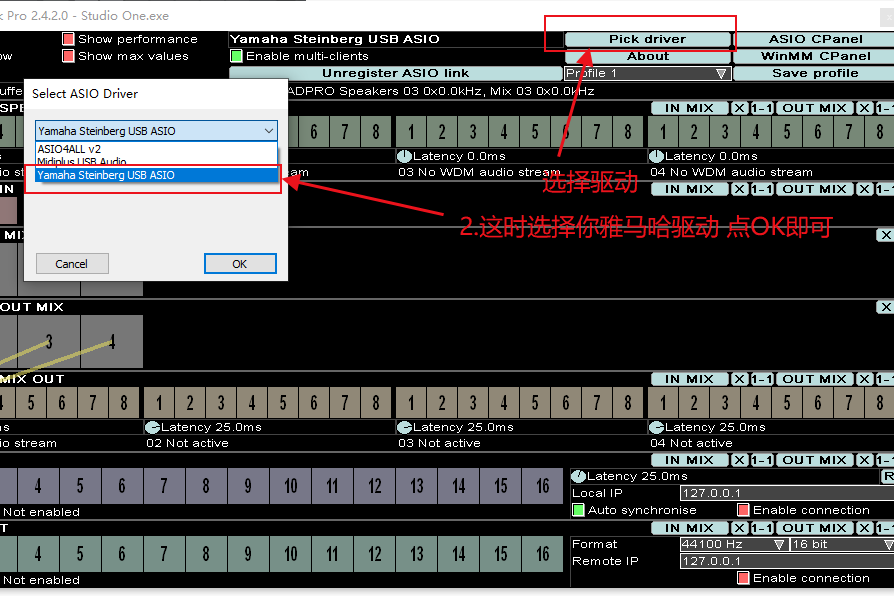Viewport: 894px width, 596px height.
Task: Click latency knob above 04 Not active
Action: click(x=656, y=427)
